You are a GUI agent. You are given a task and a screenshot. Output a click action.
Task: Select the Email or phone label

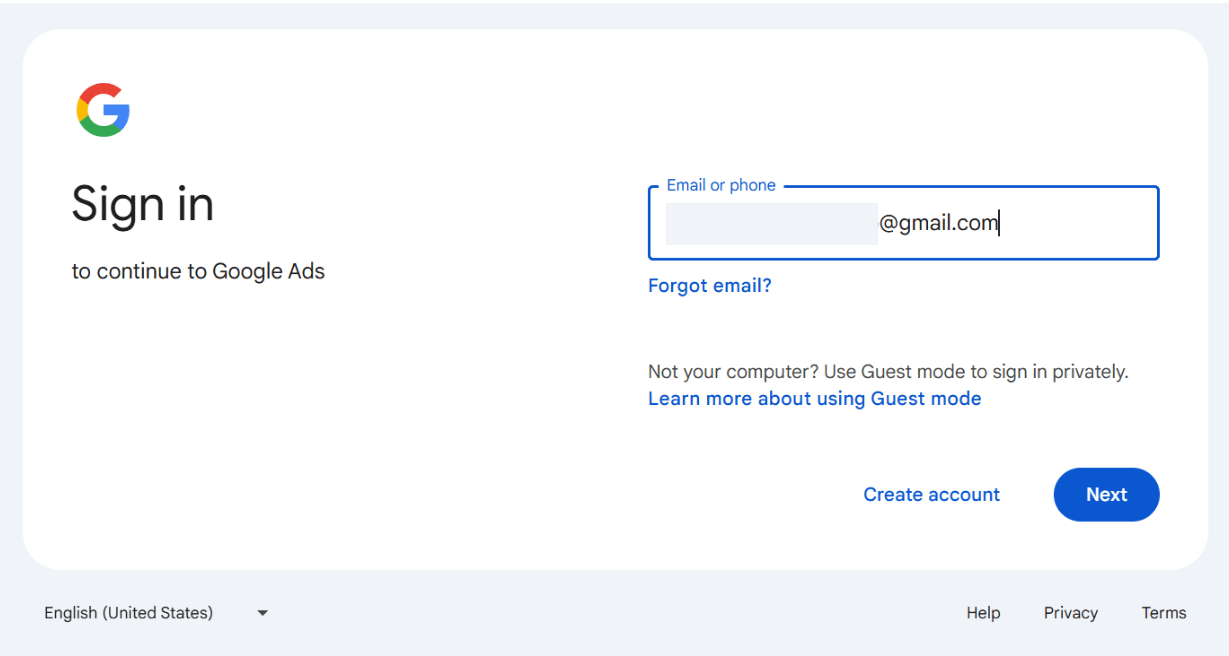pos(720,185)
